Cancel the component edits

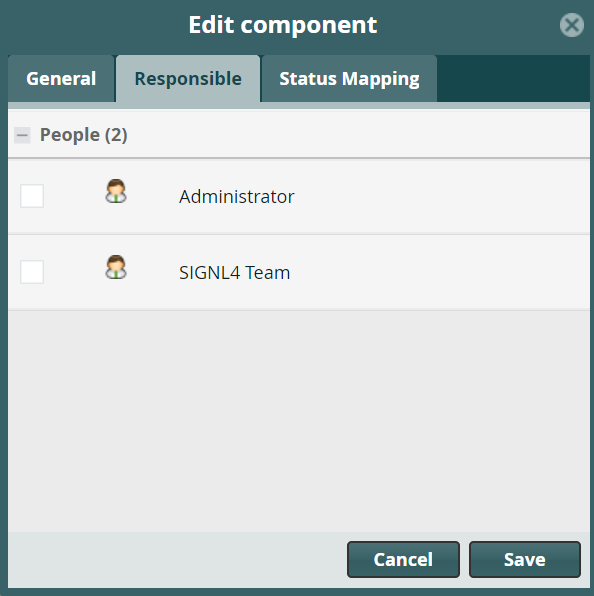(x=403, y=560)
